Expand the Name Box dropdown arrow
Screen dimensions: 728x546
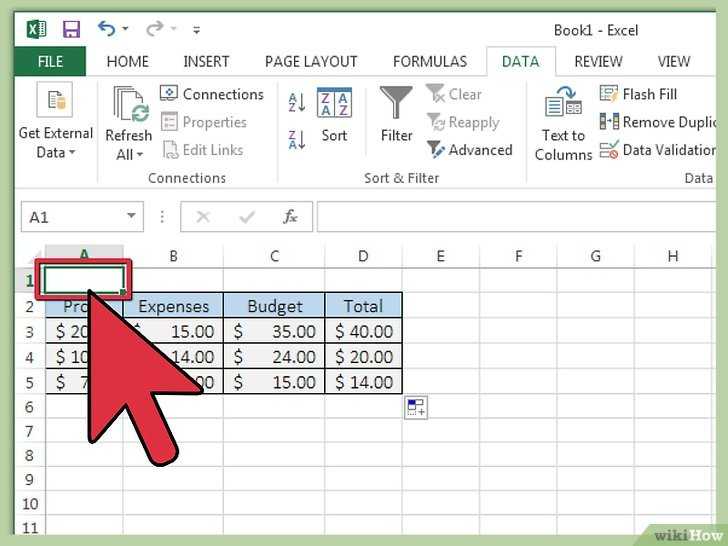pyautogui.click(x=131, y=216)
